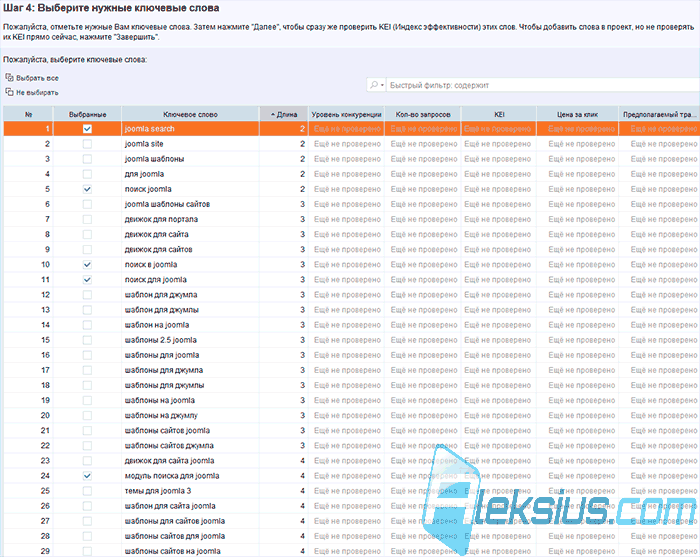This screenshot has width=700, height=557.
Task: Click the Кол-во запросов column header
Action: (x=423, y=114)
